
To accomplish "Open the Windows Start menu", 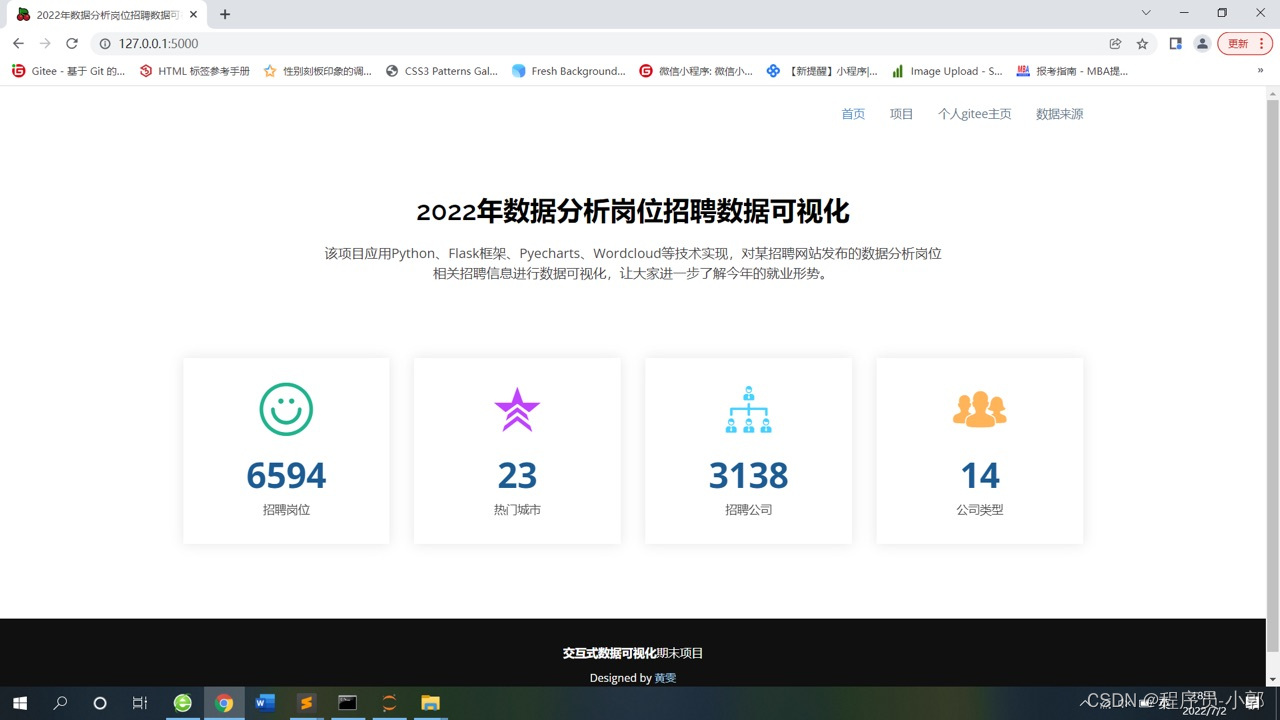I will 20,703.
